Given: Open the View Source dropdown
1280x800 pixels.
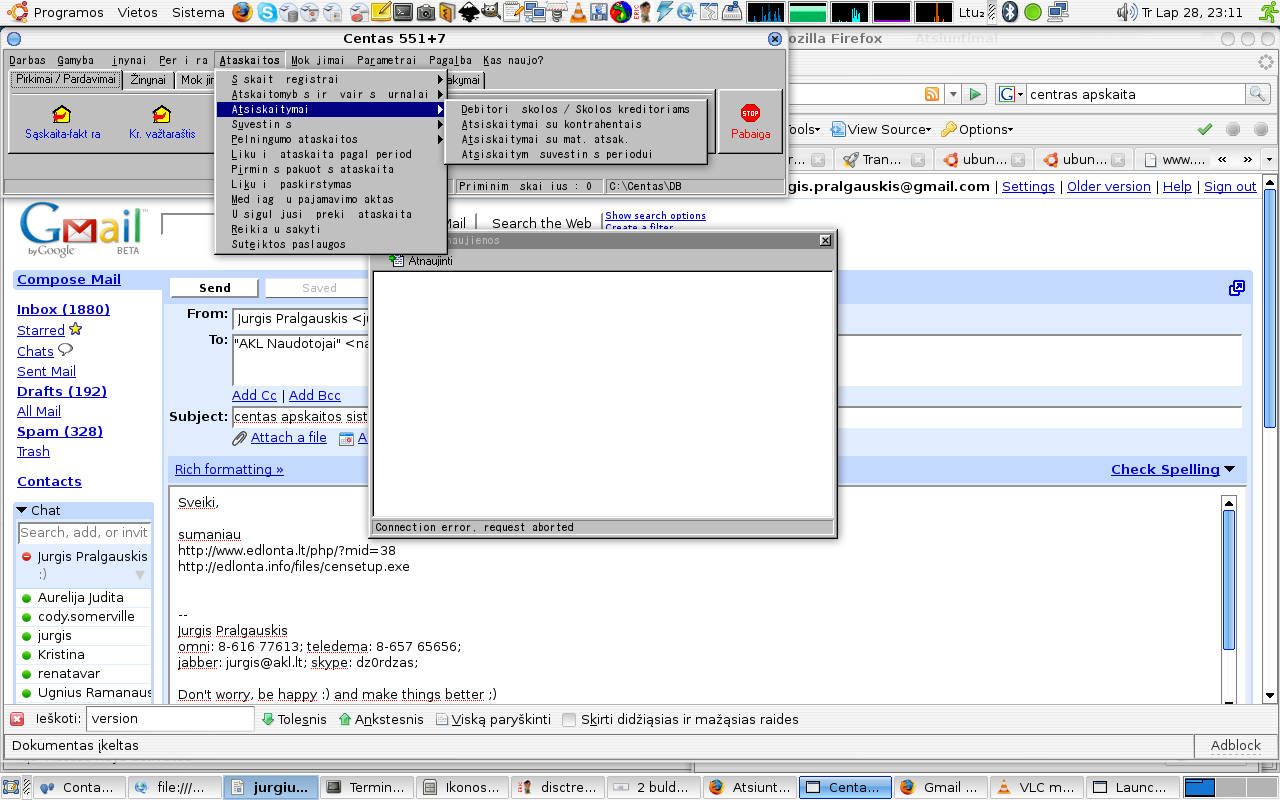Looking at the screenshot, I should pyautogui.click(x=880, y=129).
